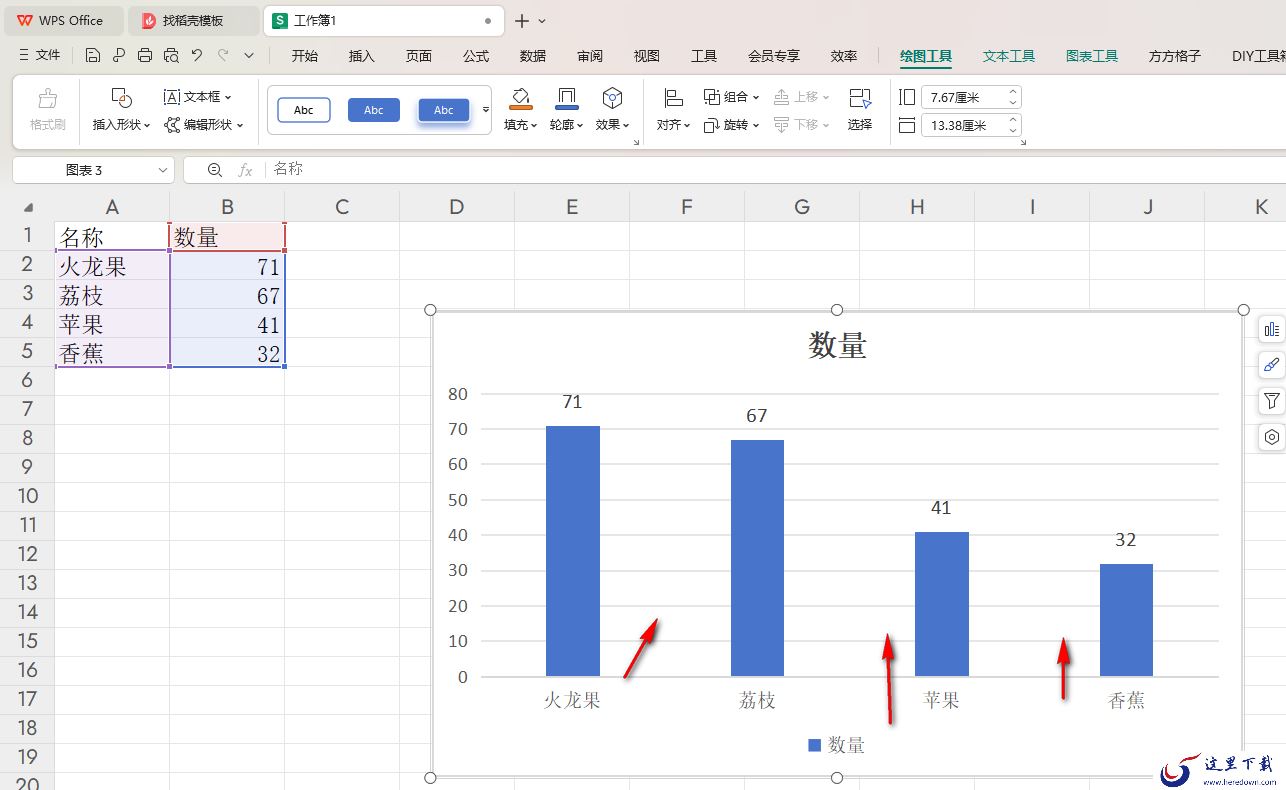
Task: Click row header 10
Action: [27, 496]
